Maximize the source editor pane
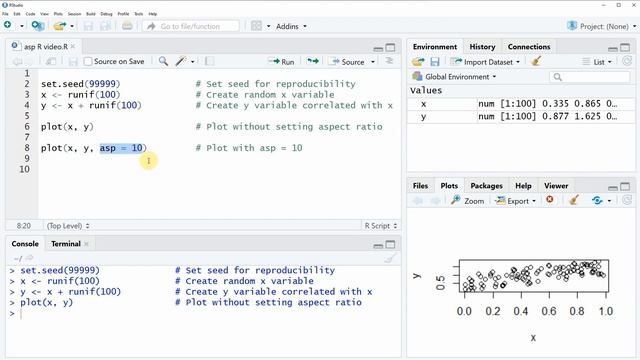 390,48
